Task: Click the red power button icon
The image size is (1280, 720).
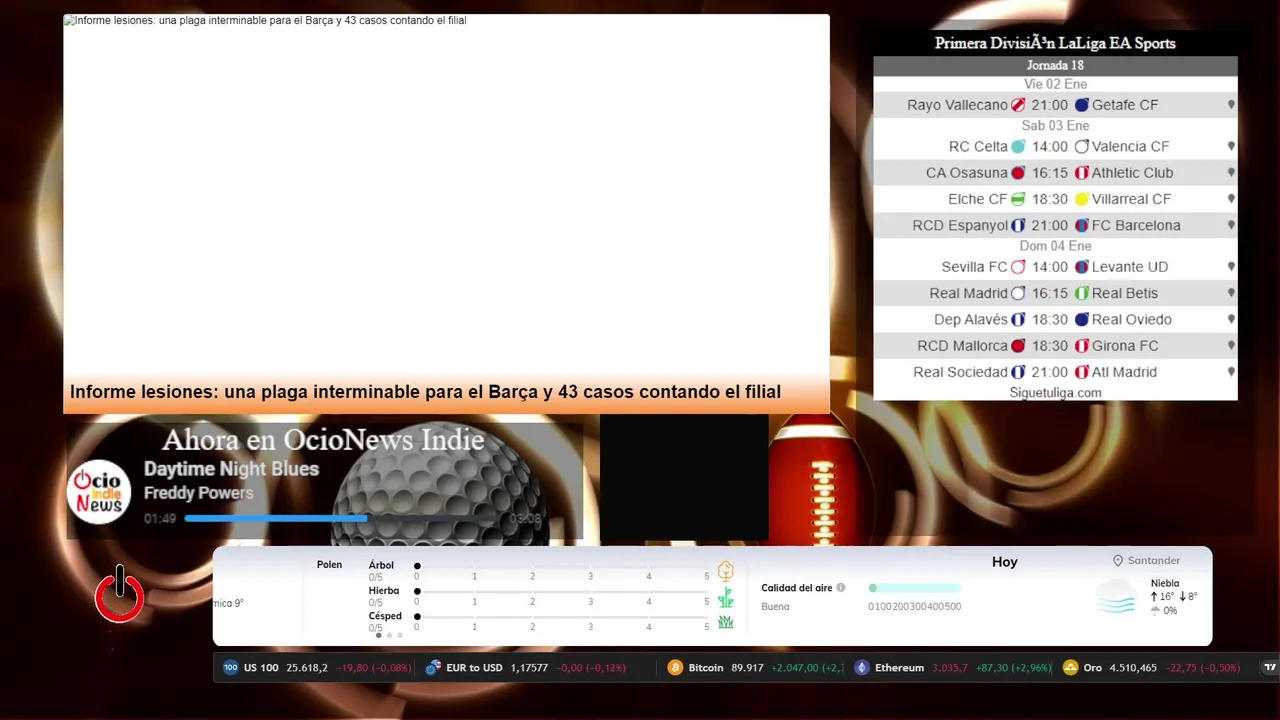Action: (x=119, y=594)
